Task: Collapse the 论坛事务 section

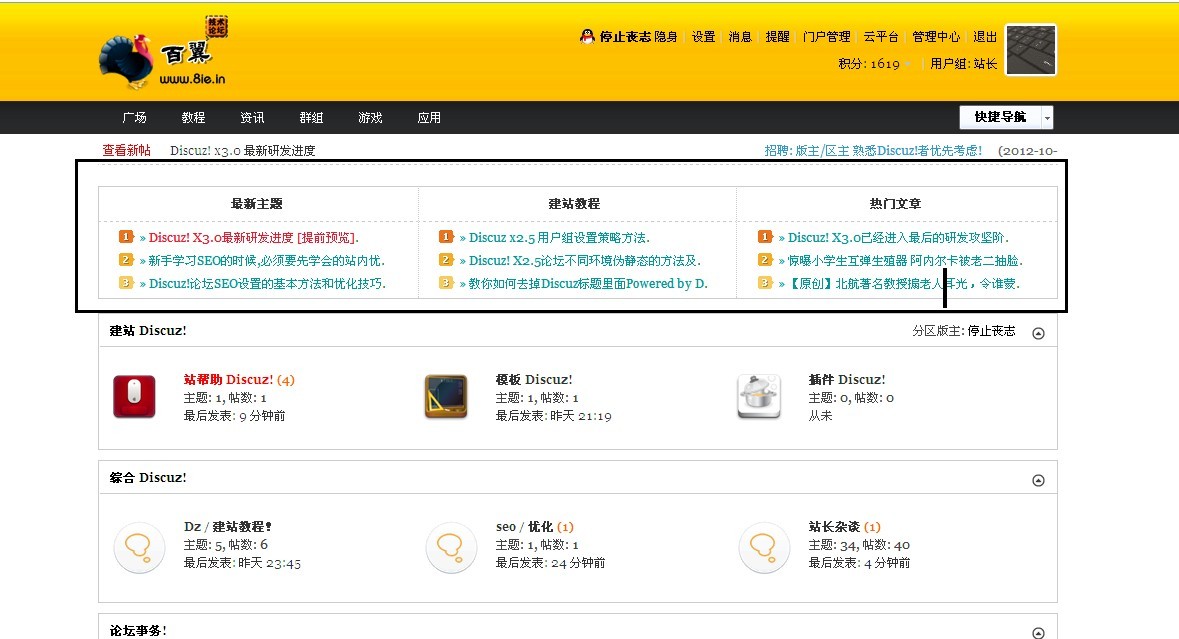Action: (x=1038, y=633)
